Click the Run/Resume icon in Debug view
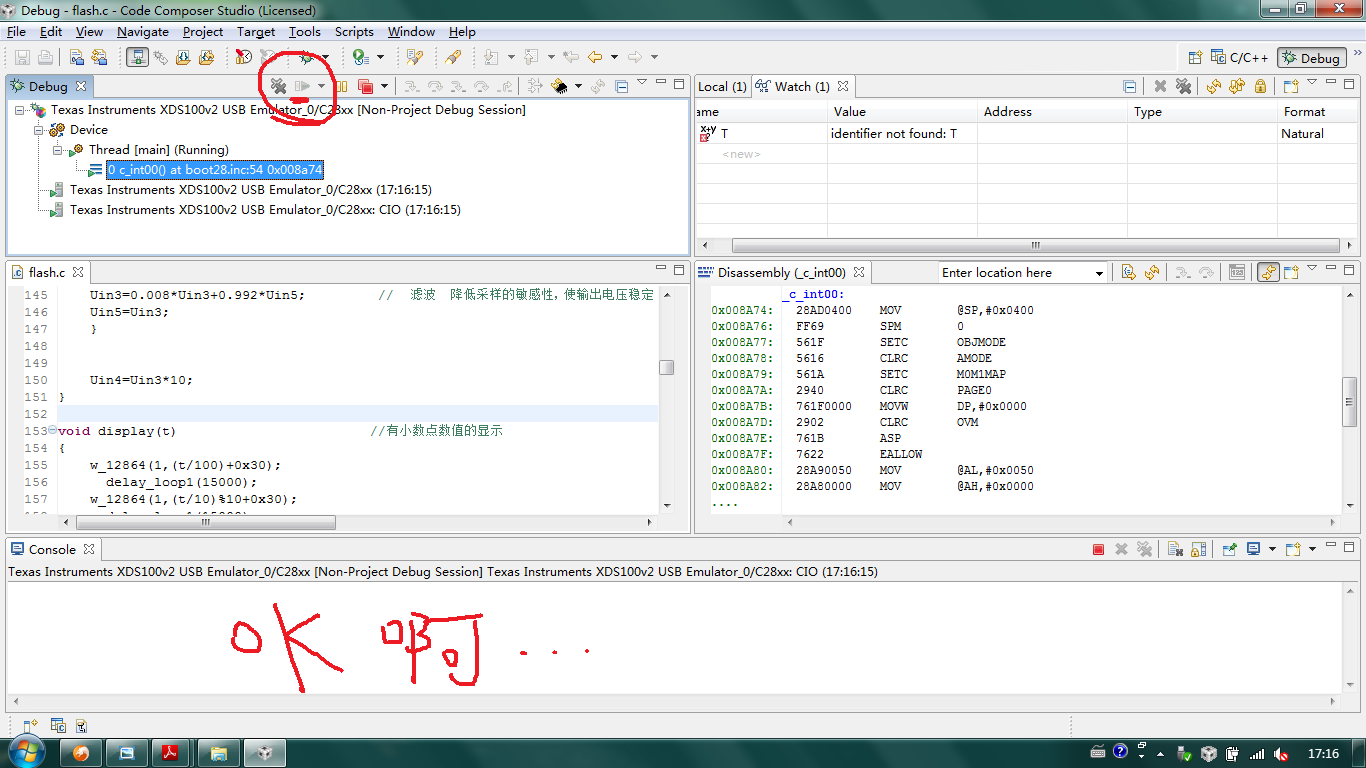This screenshot has width=1366, height=768. [x=301, y=87]
